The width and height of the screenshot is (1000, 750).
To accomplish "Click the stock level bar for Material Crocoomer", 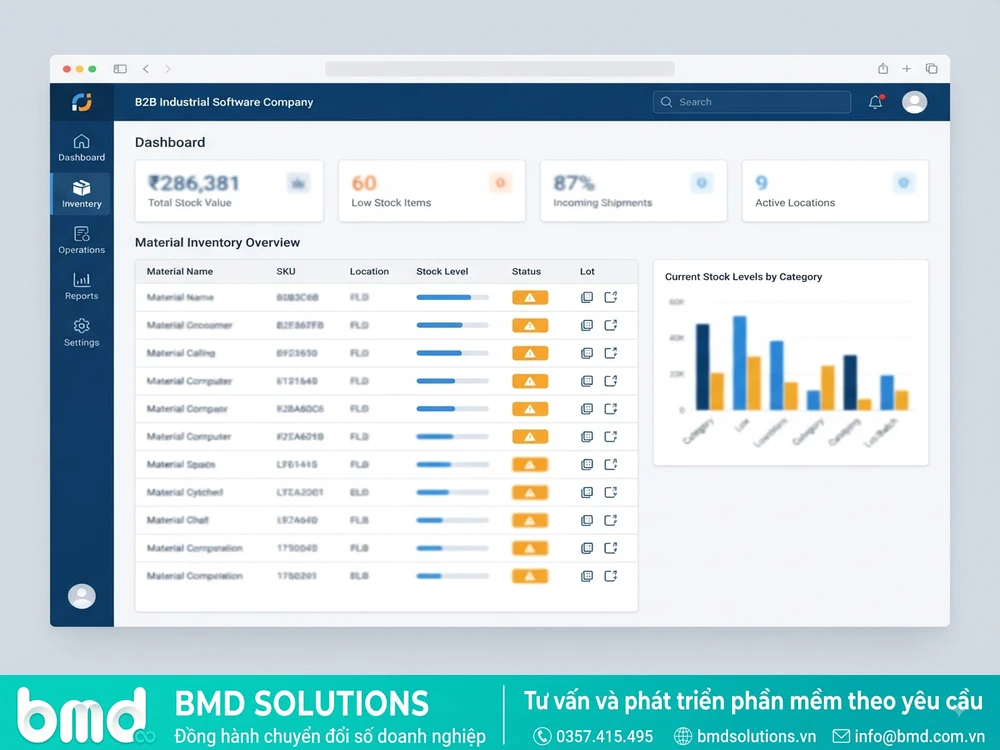I will click(452, 325).
